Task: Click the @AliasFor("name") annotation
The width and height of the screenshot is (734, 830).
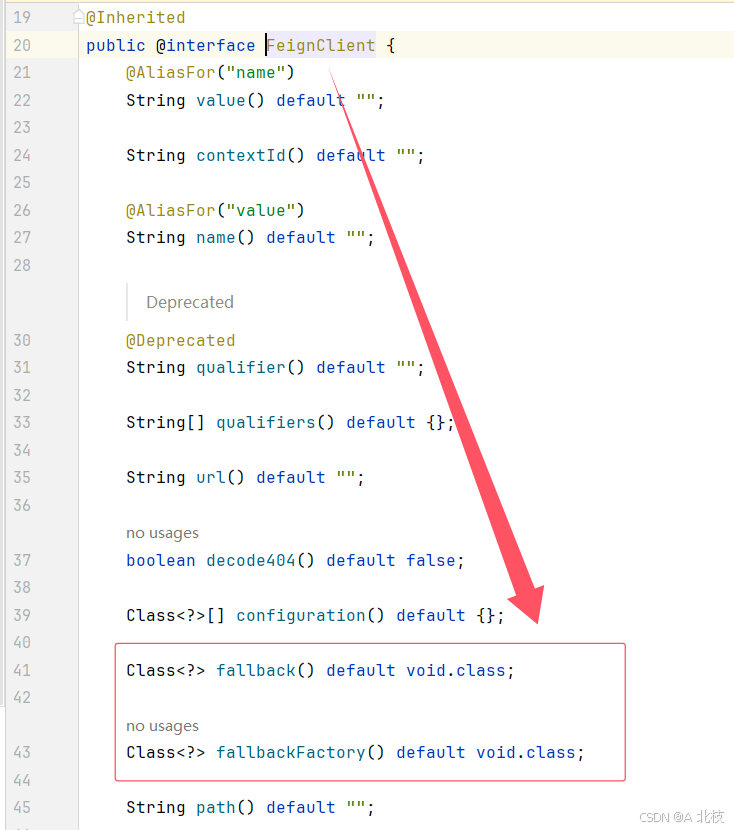Action: tap(210, 73)
